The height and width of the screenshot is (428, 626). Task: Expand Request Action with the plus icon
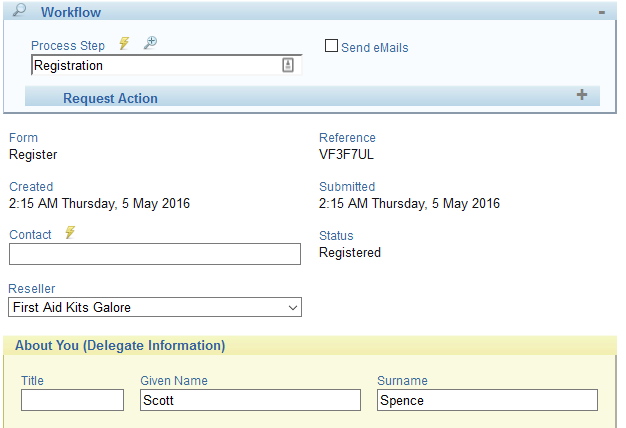[x=582, y=95]
